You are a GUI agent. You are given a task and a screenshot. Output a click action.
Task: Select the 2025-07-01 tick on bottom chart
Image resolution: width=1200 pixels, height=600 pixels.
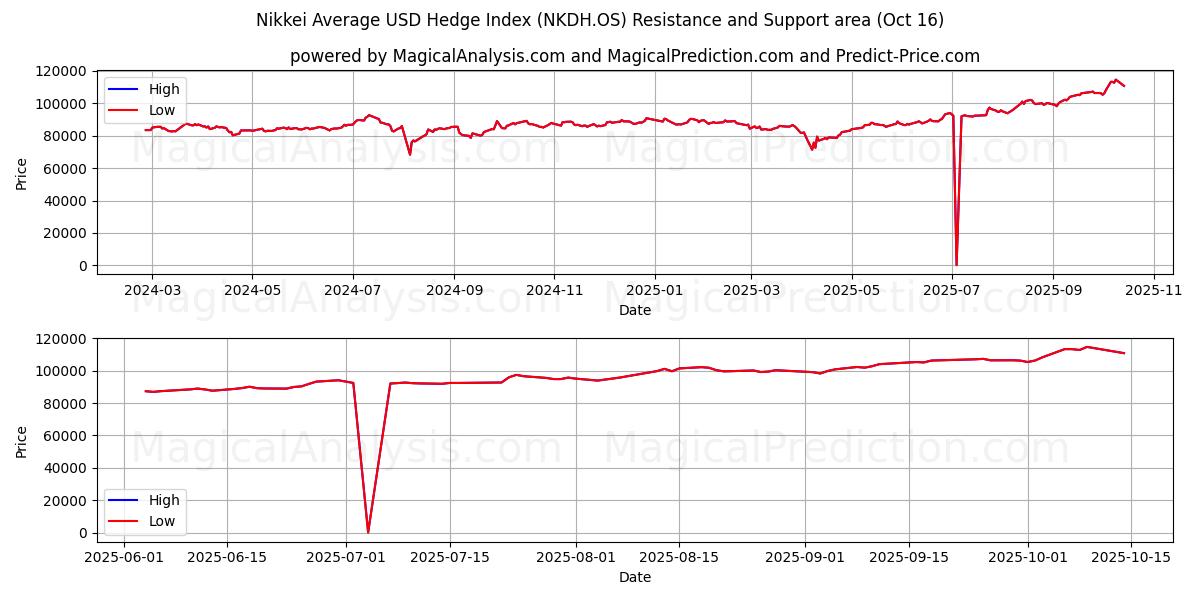[346, 557]
